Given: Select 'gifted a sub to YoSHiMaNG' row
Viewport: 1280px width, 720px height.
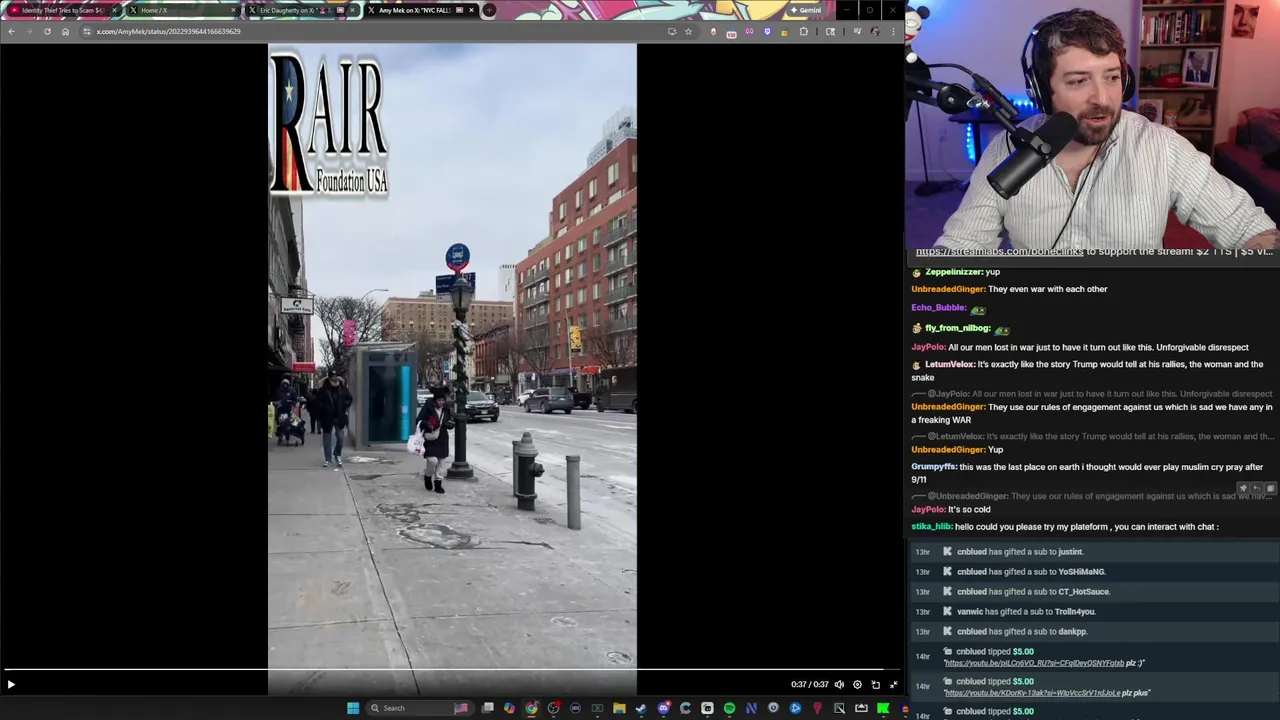Looking at the screenshot, I should pyautogui.click(x=1094, y=572).
